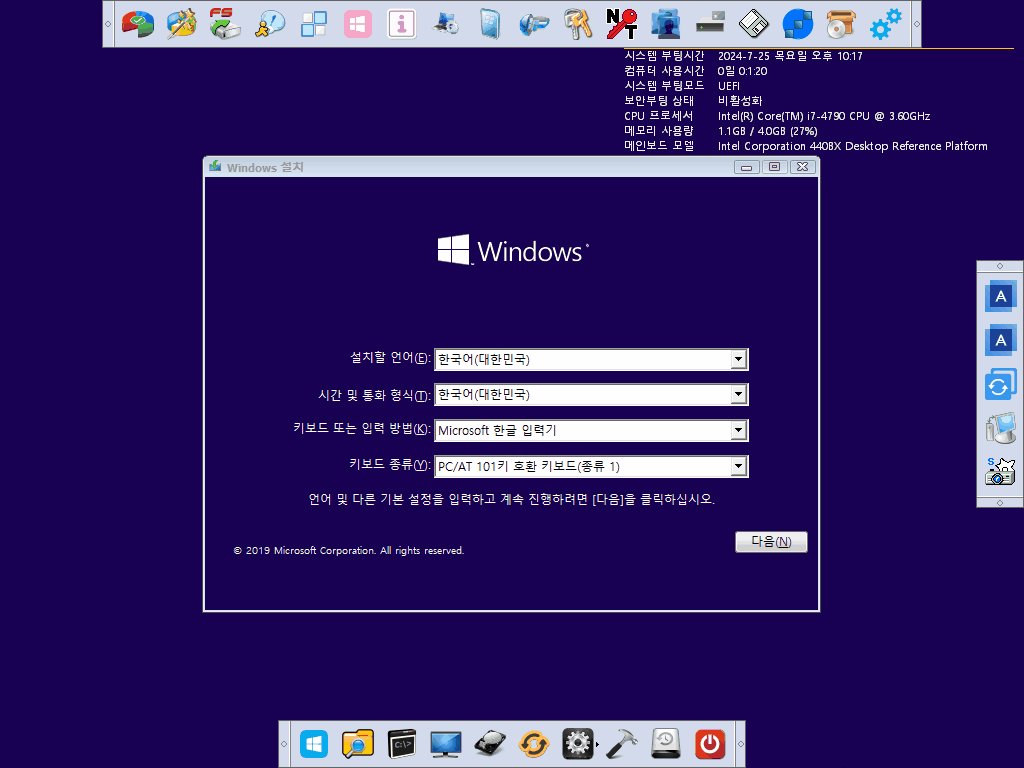Open the monitor with tower PC icon
The height and width of the screenshot is (768, 1024).
[1000, 428]
